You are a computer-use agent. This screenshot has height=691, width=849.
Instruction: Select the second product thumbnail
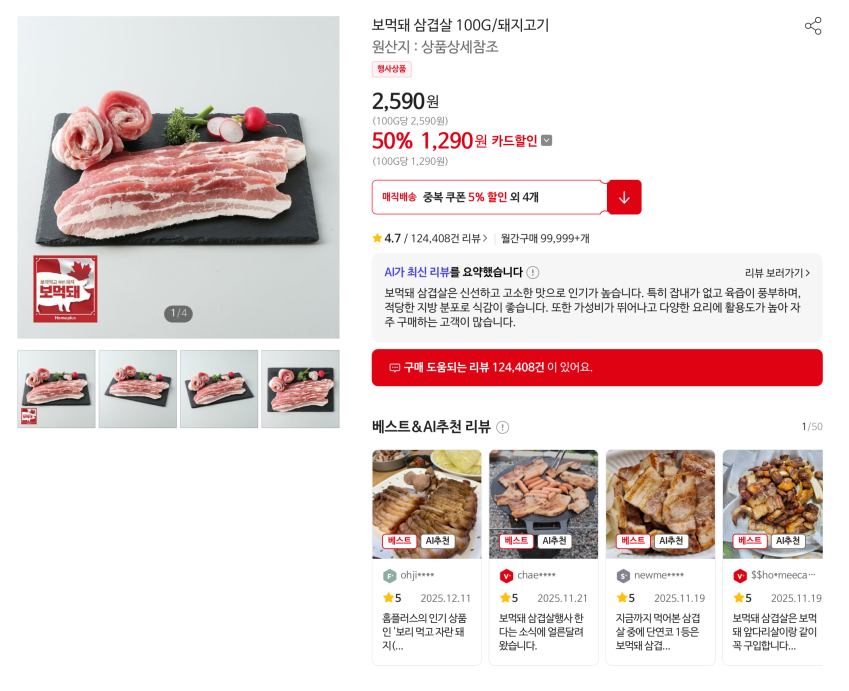tap(138, 389)
